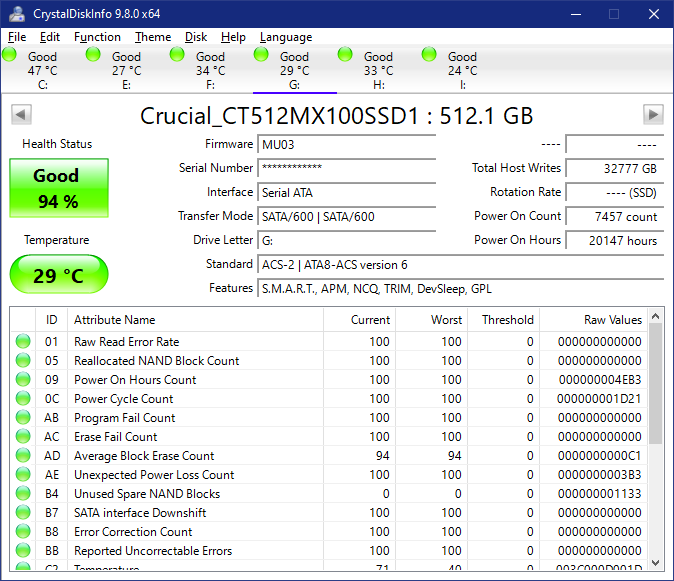The image size is (674, 581).
Task: Click the Crucial_CT512MX100SSD1 model title
Action: [337, 116]
